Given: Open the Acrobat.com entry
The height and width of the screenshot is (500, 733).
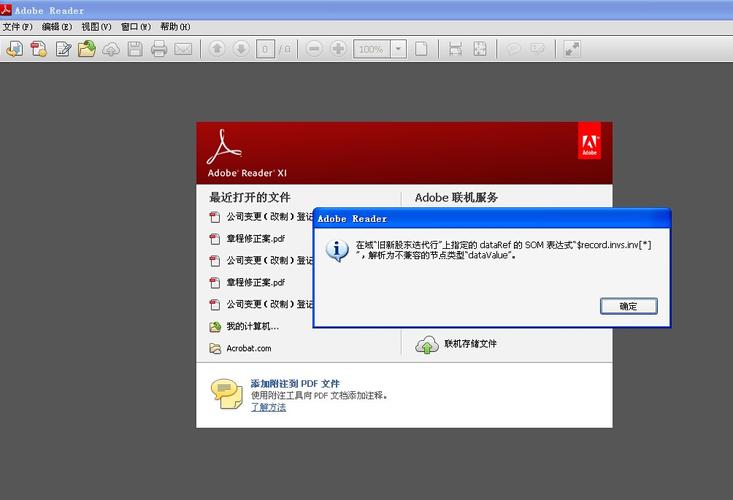Looking at the screenshot, I should coord(249,349).
